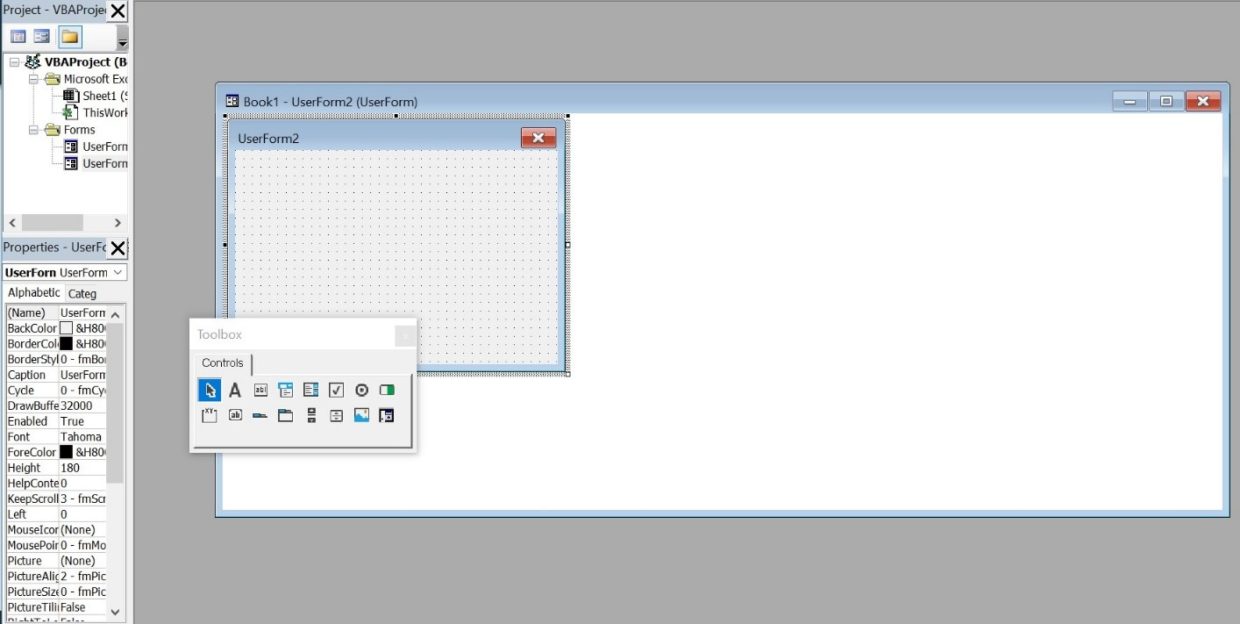Select the Frame control in Toolbox
This screenshot has height=624, width=1240.
coord(209,415)
